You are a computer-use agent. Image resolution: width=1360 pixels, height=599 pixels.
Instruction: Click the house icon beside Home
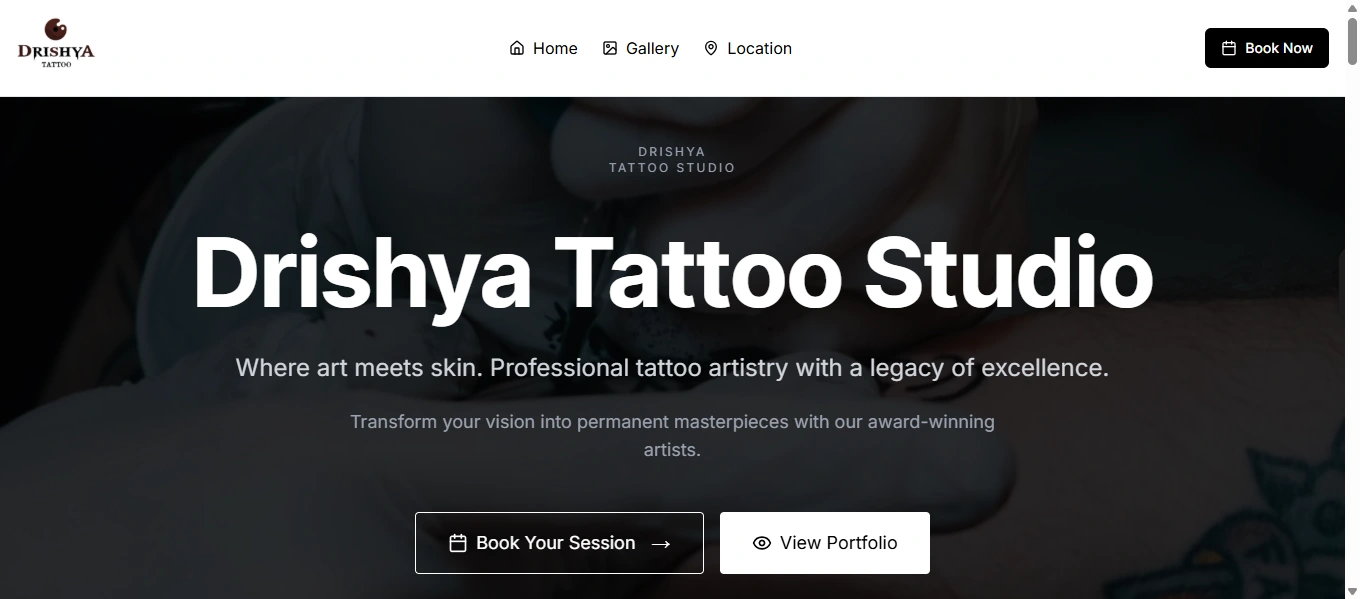coord(517,48)
